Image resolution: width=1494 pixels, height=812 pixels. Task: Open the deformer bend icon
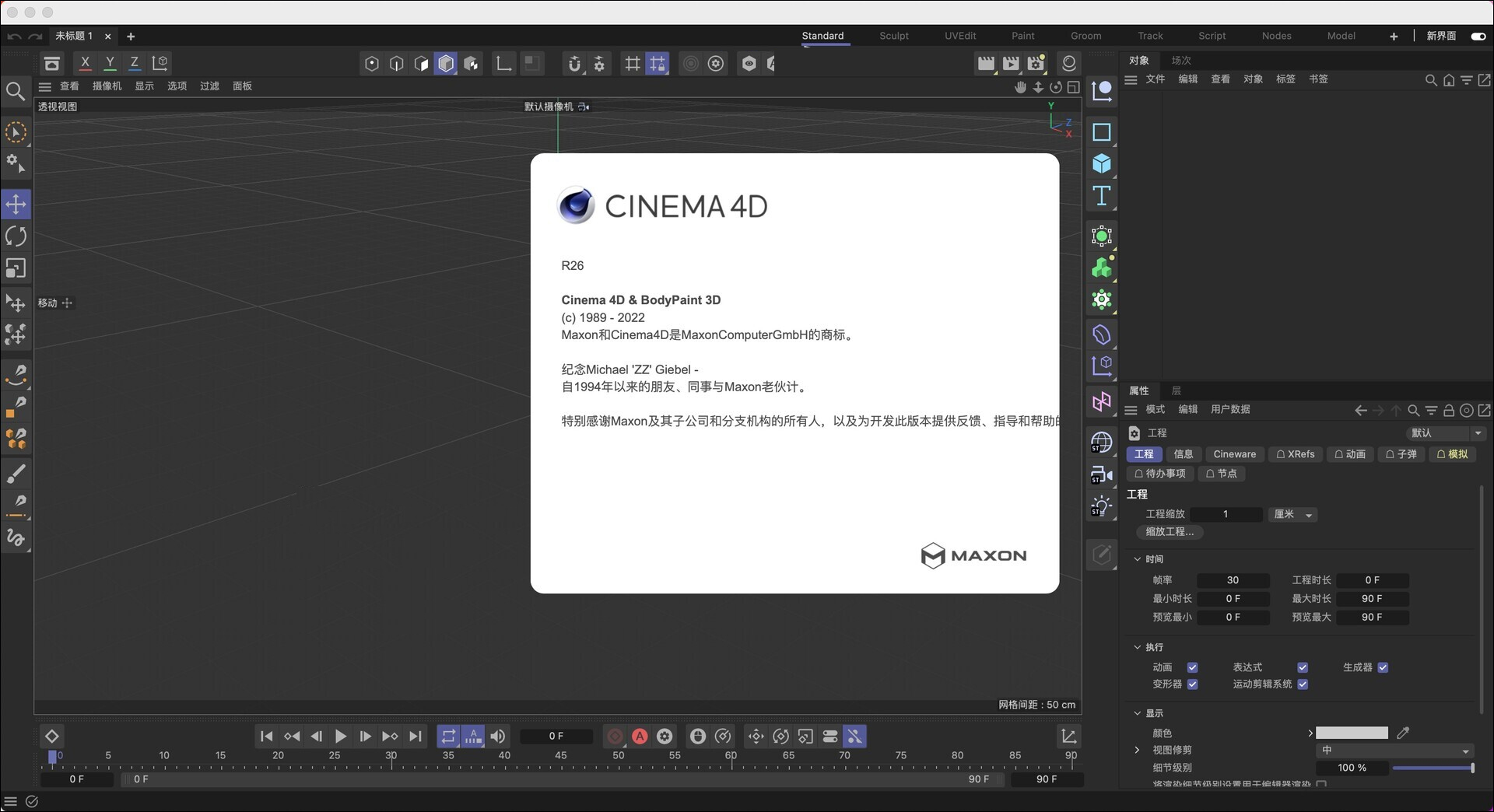[1102, 334]
